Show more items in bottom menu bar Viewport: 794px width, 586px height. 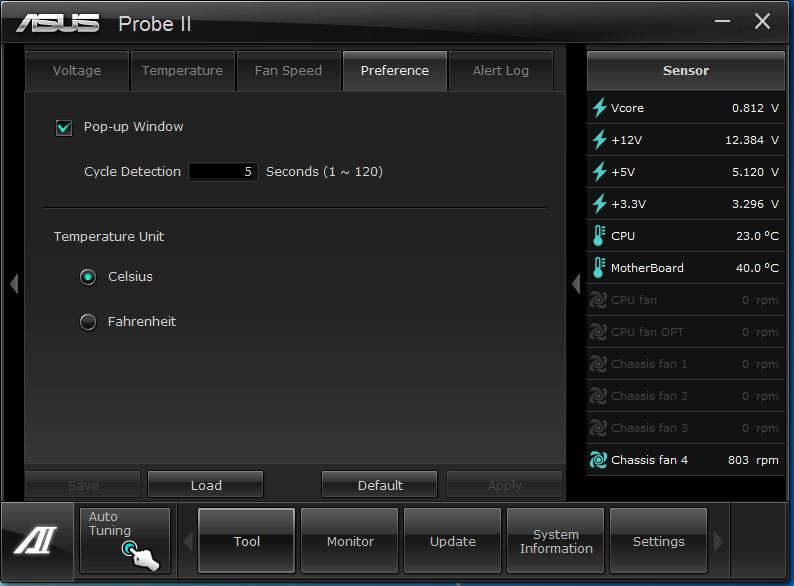718,541
